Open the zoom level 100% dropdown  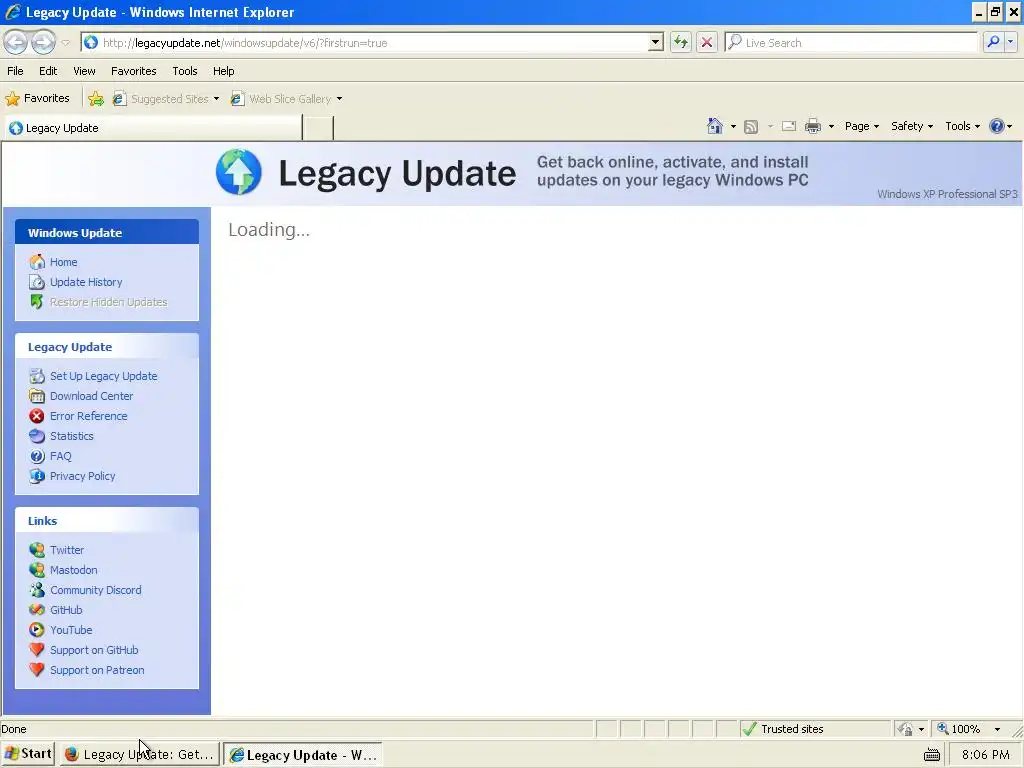click(x=997, y=729)
